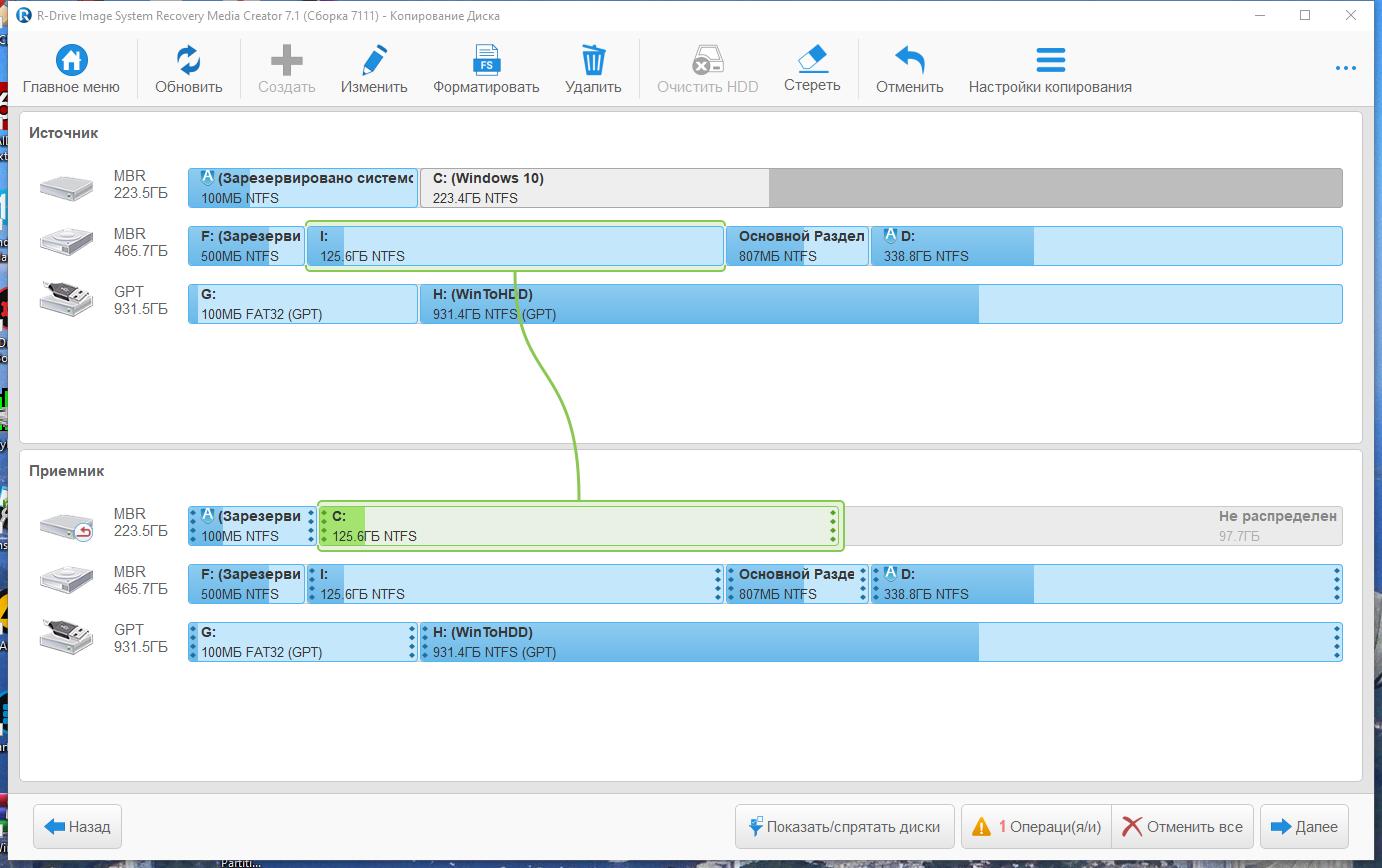Click the Создать plus icon

287,61
